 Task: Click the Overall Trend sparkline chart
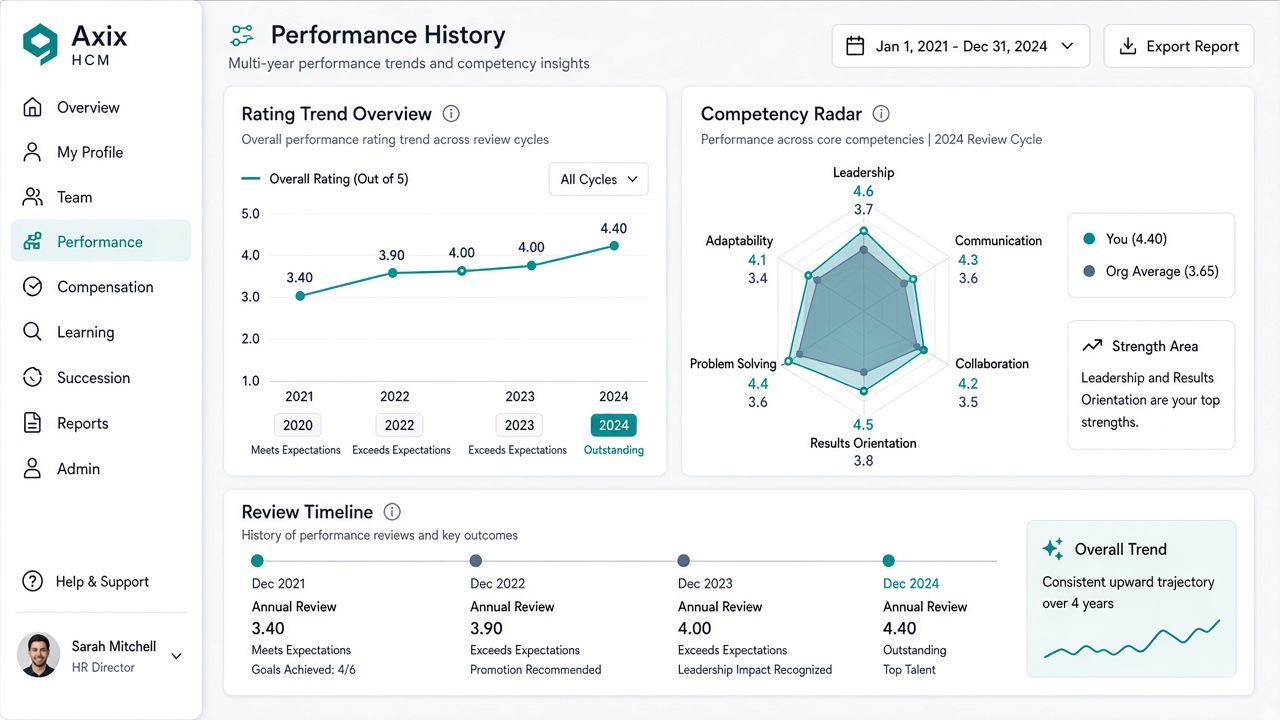pyautogui.click(x=1132, y=640)
